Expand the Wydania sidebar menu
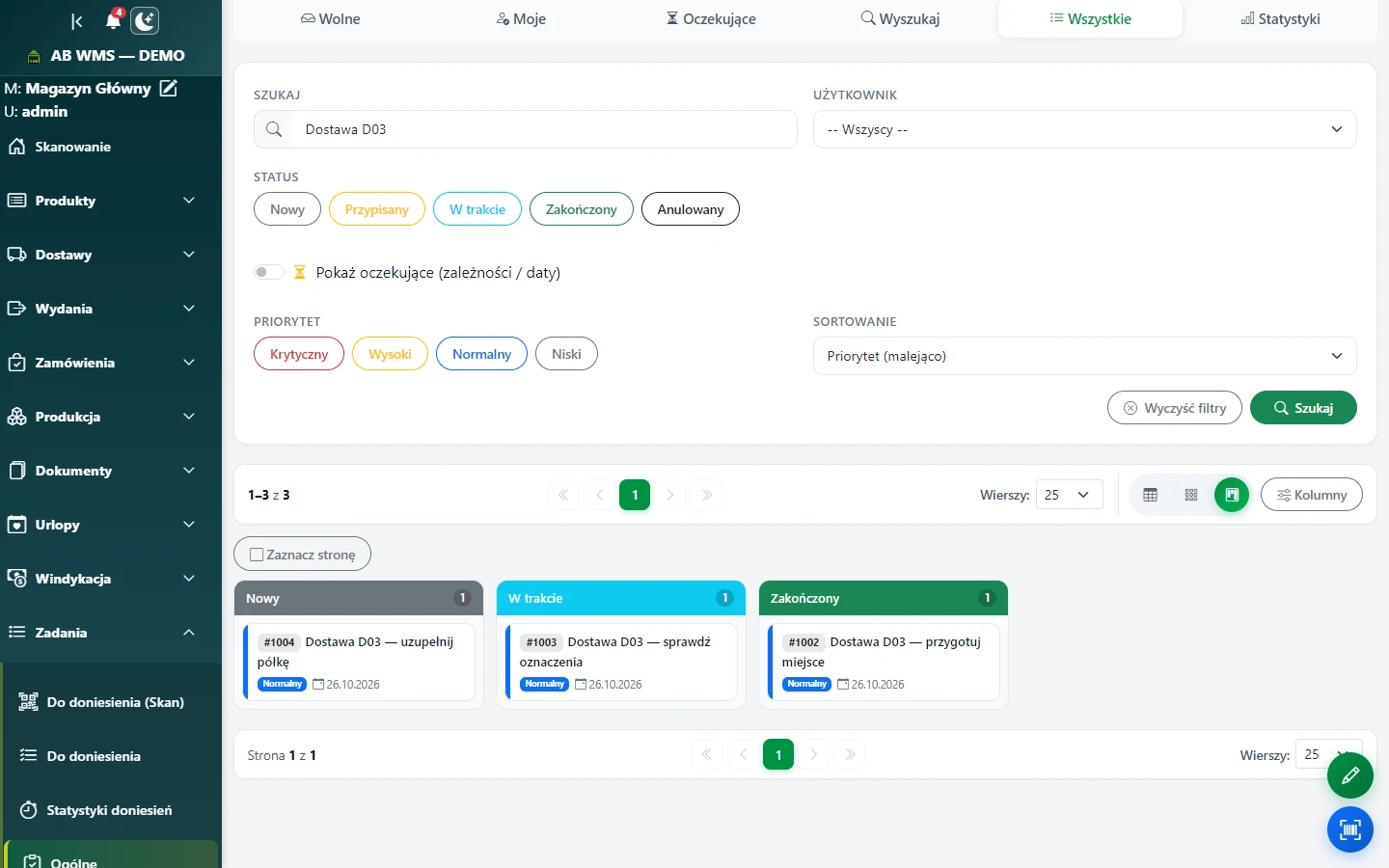 pos(111,309)
